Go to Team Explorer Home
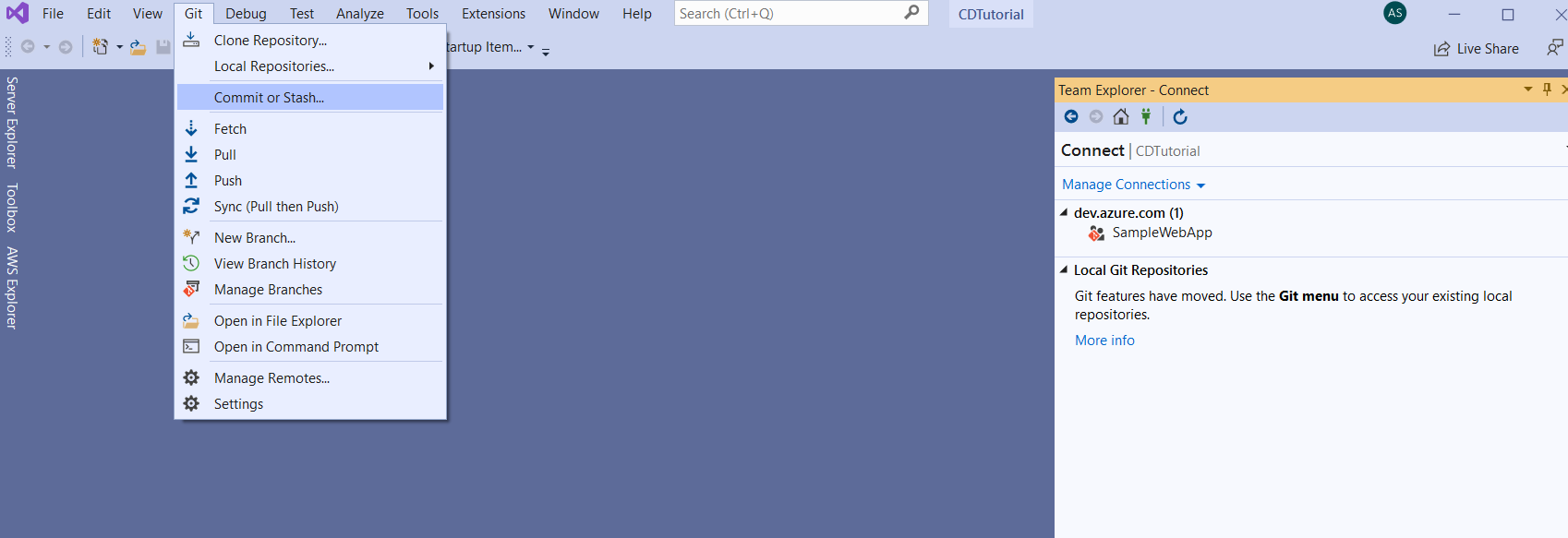 click(1121, 116)
